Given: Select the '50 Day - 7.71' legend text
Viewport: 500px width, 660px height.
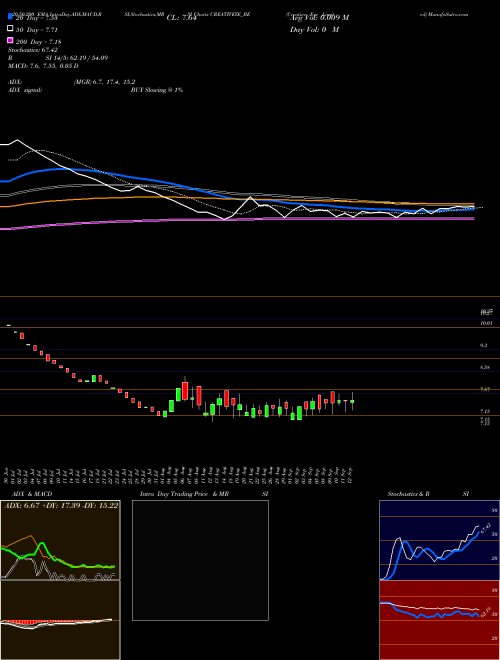Looking at the screenshot, I should click(37, 30).
